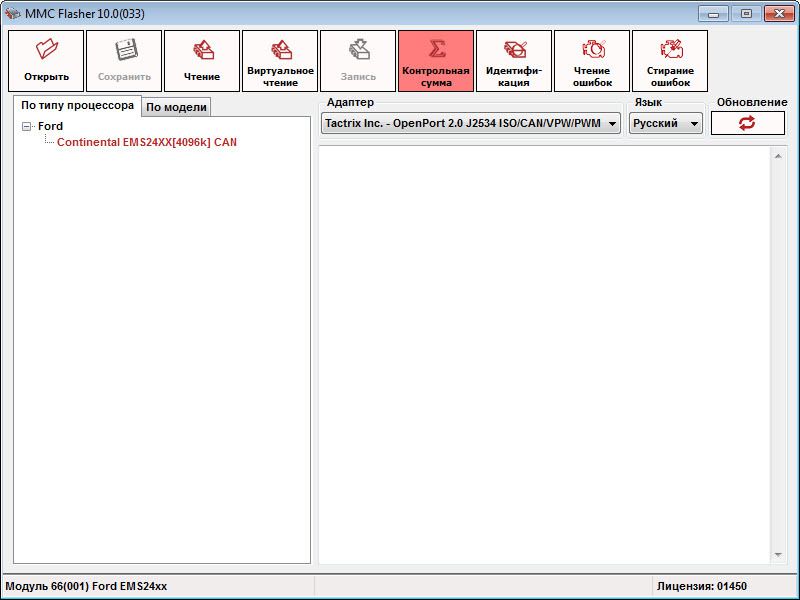Viewport: 800px width, 600px height.
Task: Open the Язык language dropdown
Action: [692, 123]
